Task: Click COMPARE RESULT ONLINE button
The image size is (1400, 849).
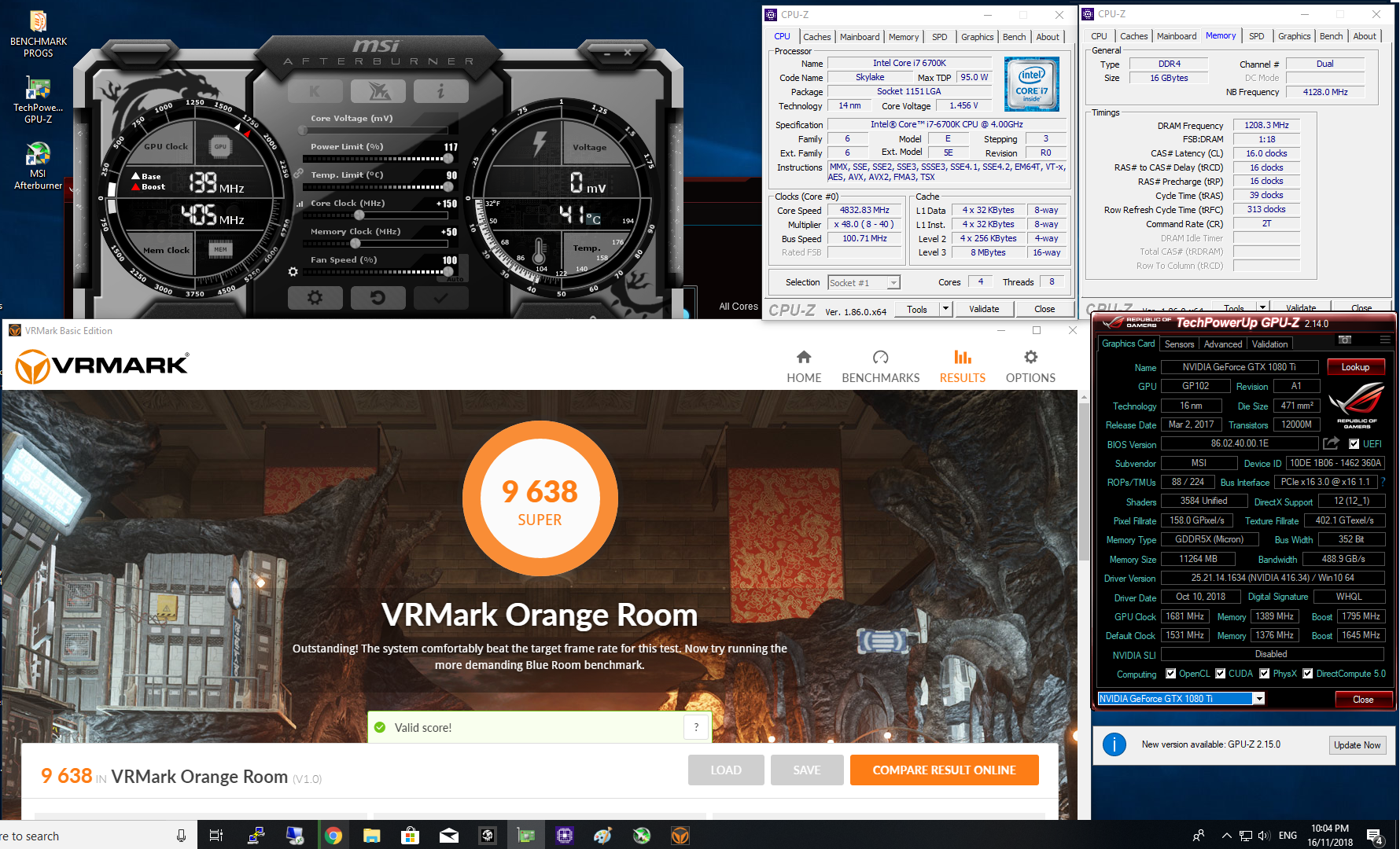Action: point(944,770)
